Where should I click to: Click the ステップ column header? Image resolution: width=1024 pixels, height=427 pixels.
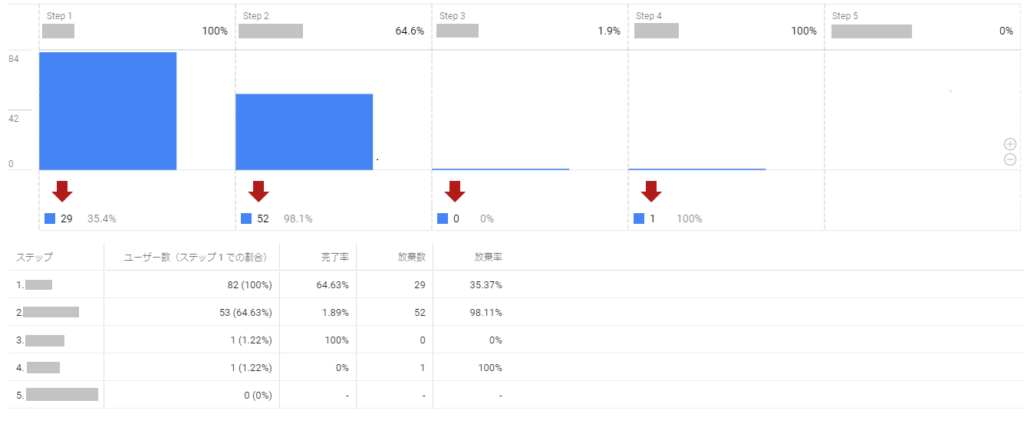tap(34, 257)
